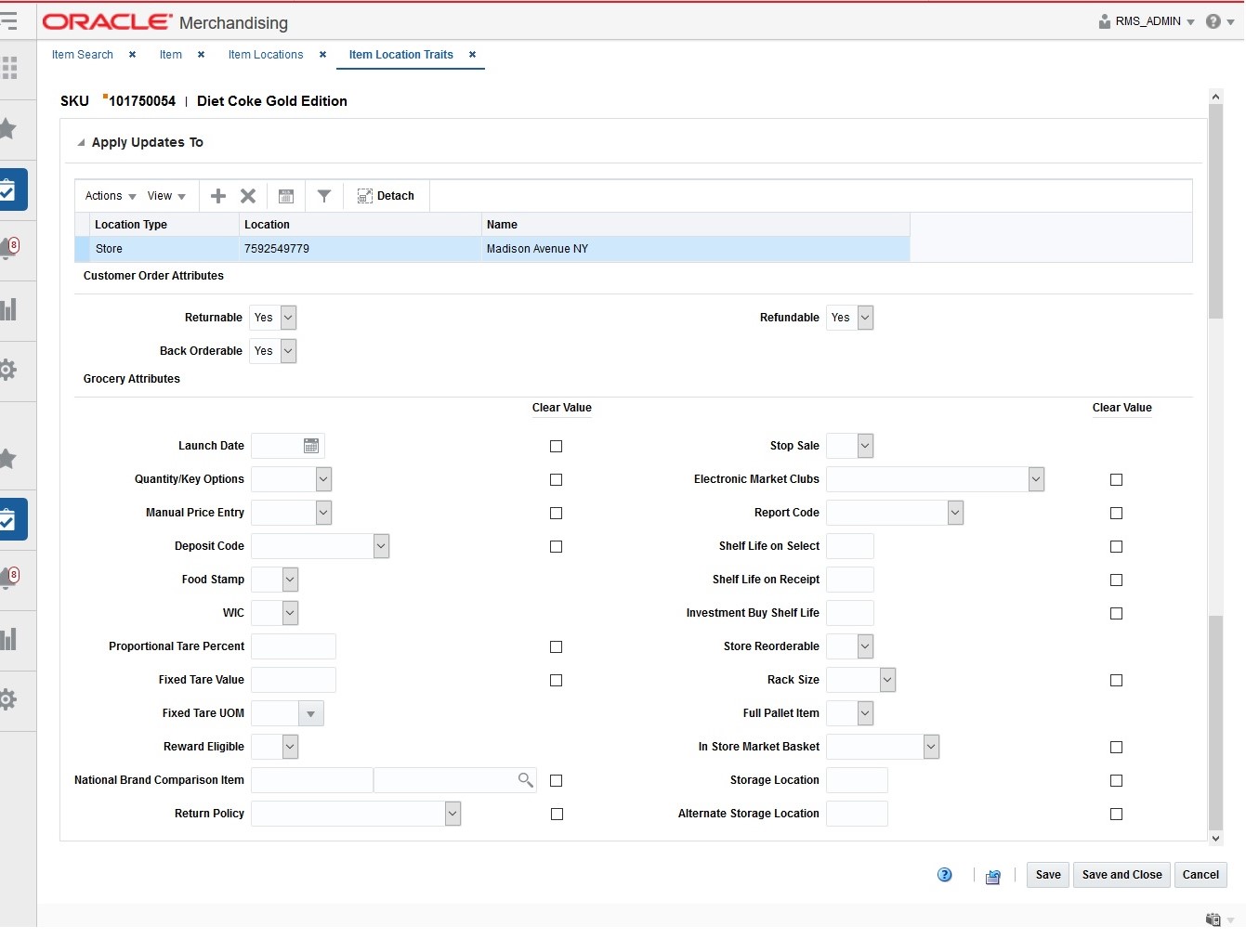This screenshot has width=1246, height=952.
Task: Click the help question-mark icon near Save
Action: click(944, 875)
